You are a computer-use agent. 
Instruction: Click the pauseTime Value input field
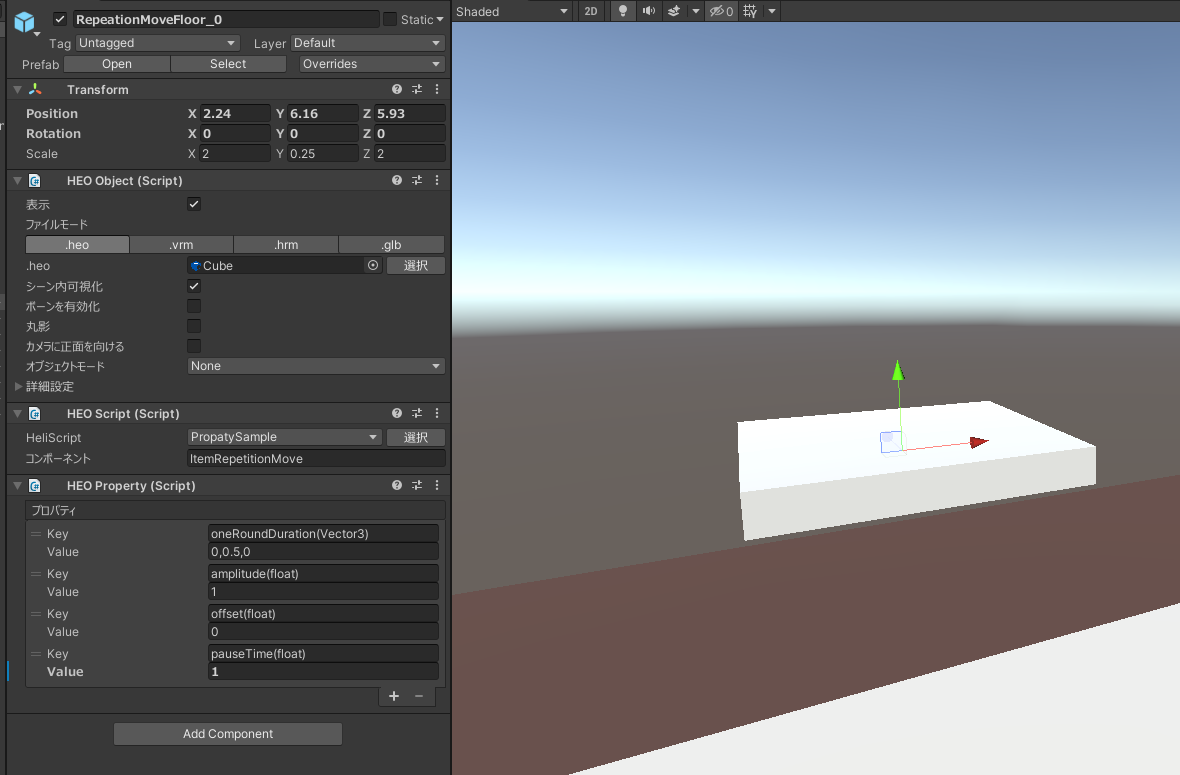click(322, 671)
